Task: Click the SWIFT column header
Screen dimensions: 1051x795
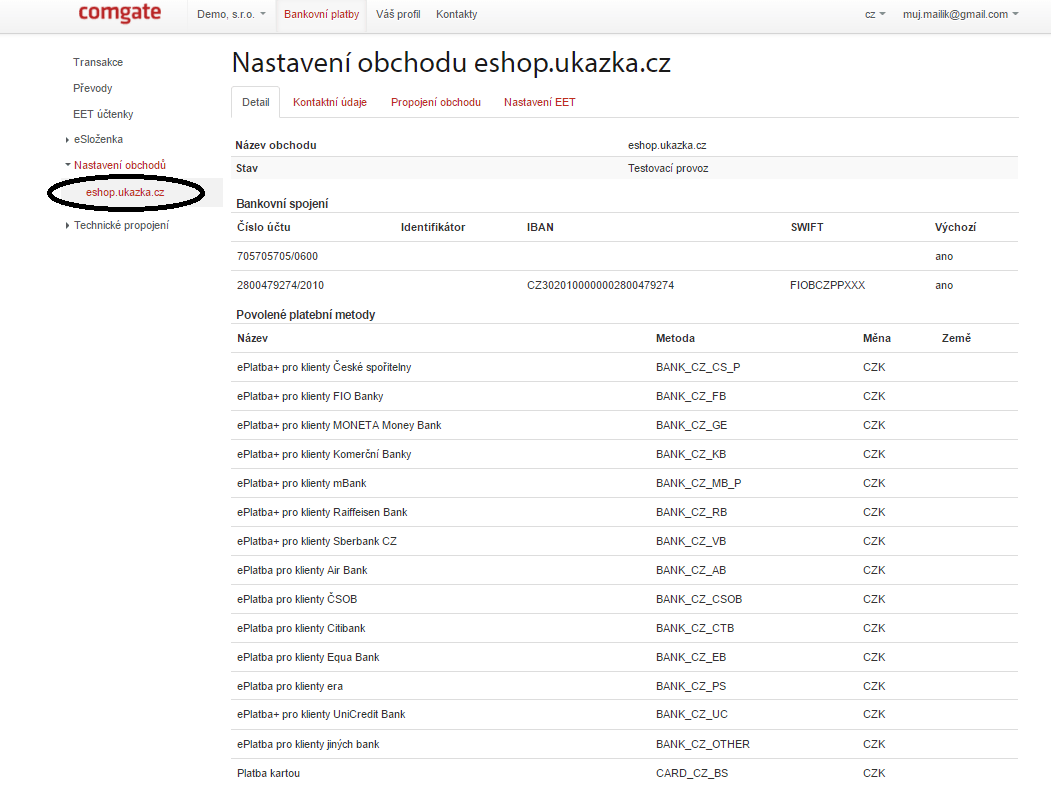Action: [x=807, y=227]
